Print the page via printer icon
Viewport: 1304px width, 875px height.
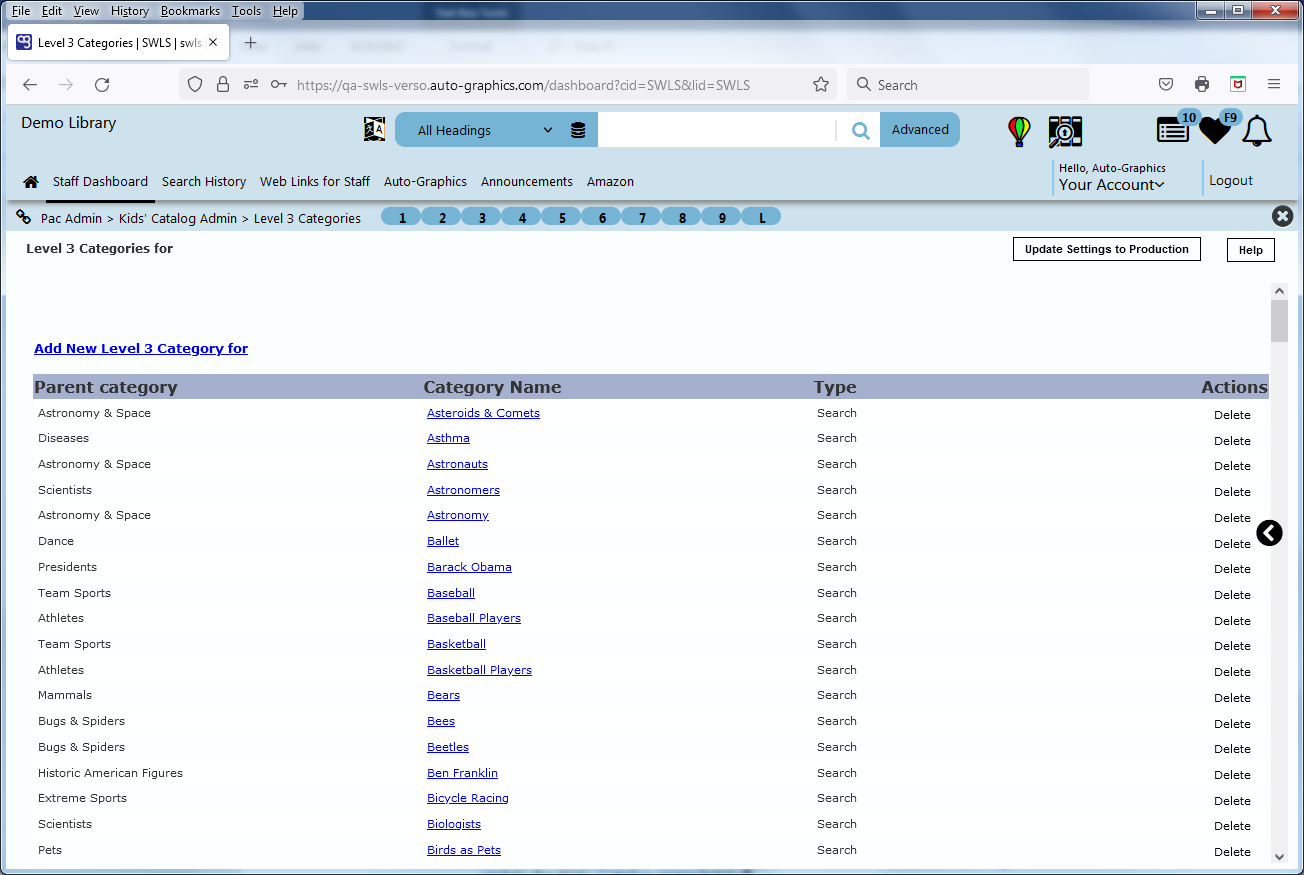tap(1202, 85)
